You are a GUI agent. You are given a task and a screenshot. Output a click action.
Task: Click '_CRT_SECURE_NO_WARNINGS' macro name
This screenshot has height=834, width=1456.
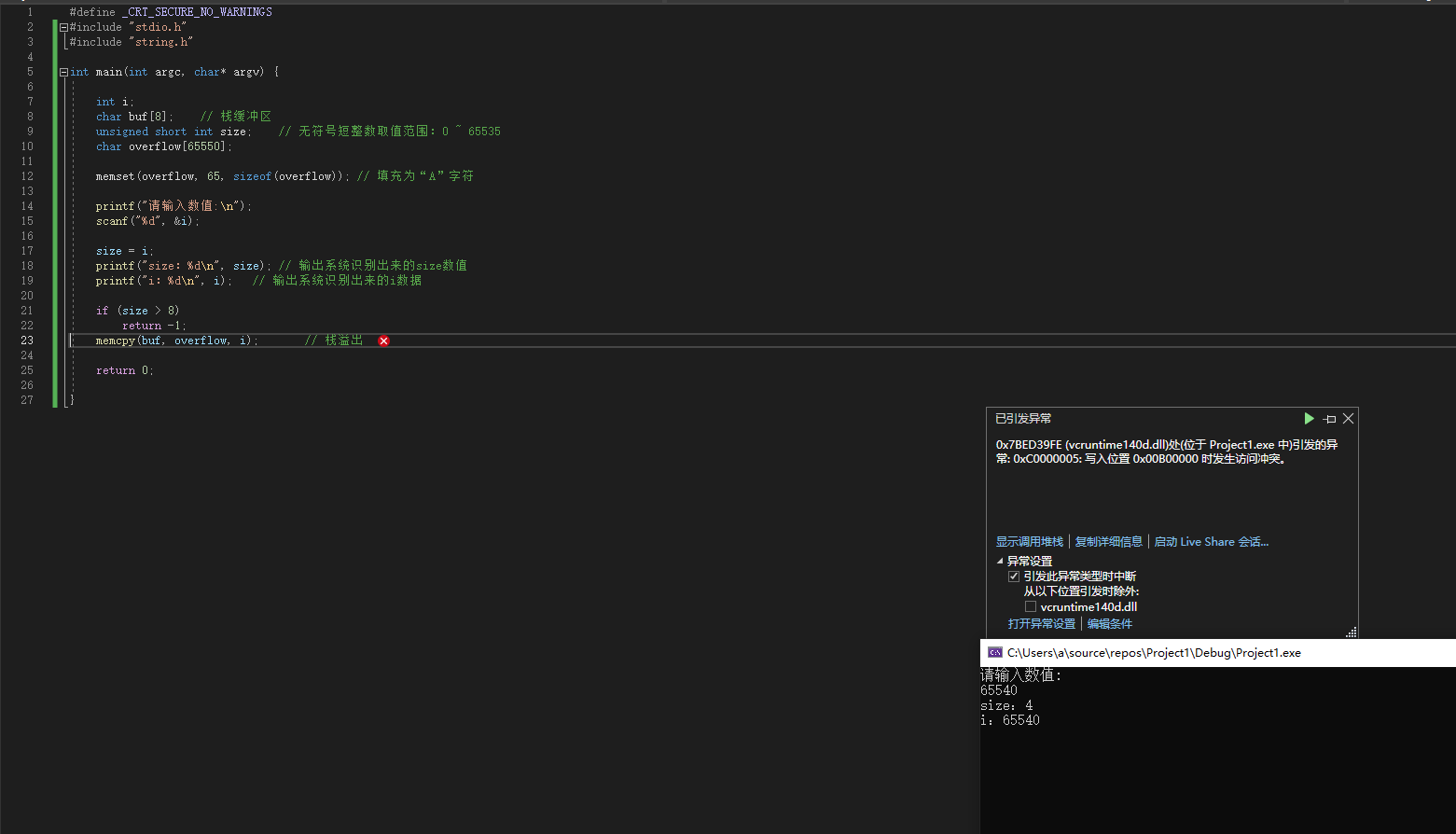click(x=198, y=12)
